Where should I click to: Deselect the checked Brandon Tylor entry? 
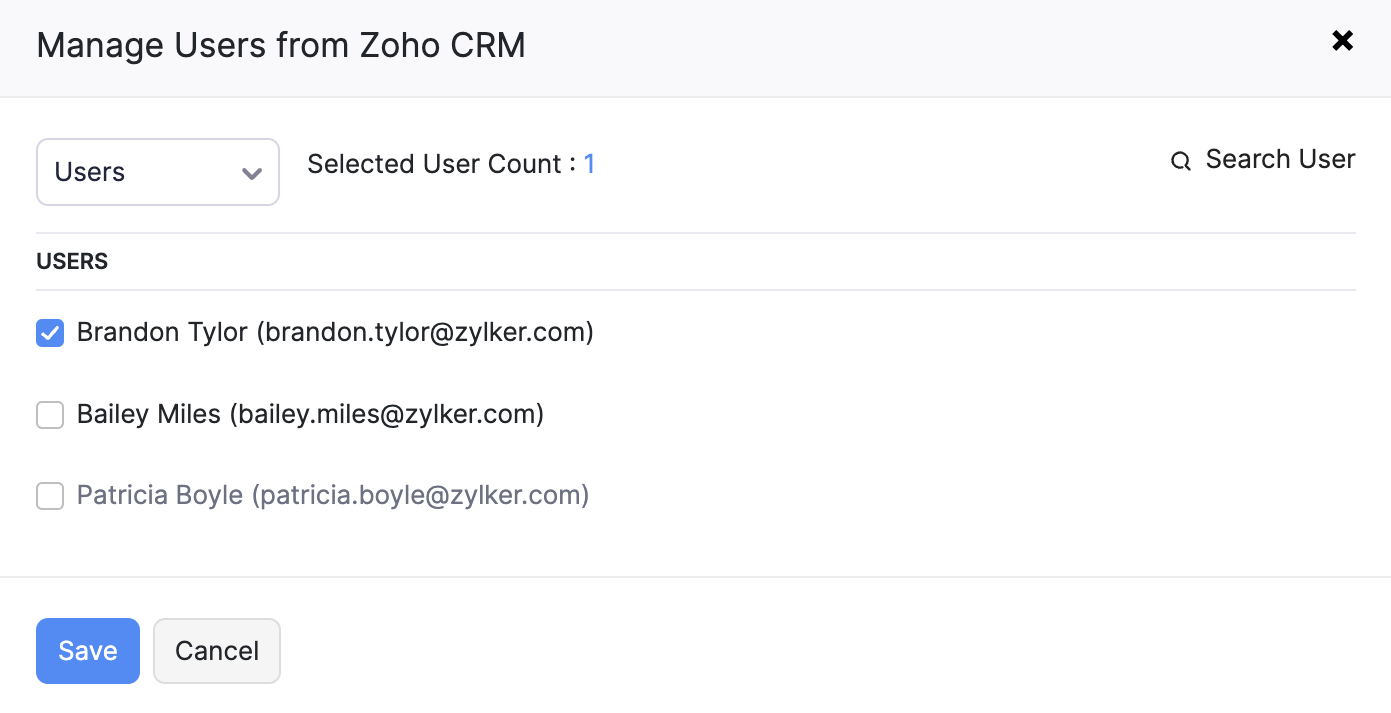[49, 332]
